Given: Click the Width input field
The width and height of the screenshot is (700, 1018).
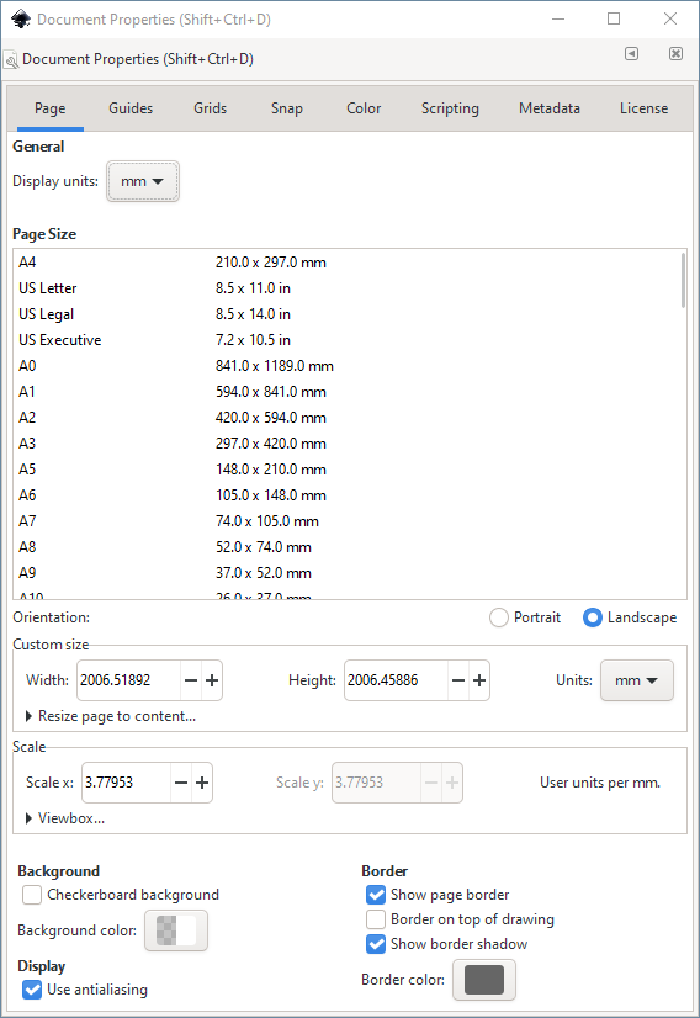Looking at the screenshot, I should click(x=129, y=680).
